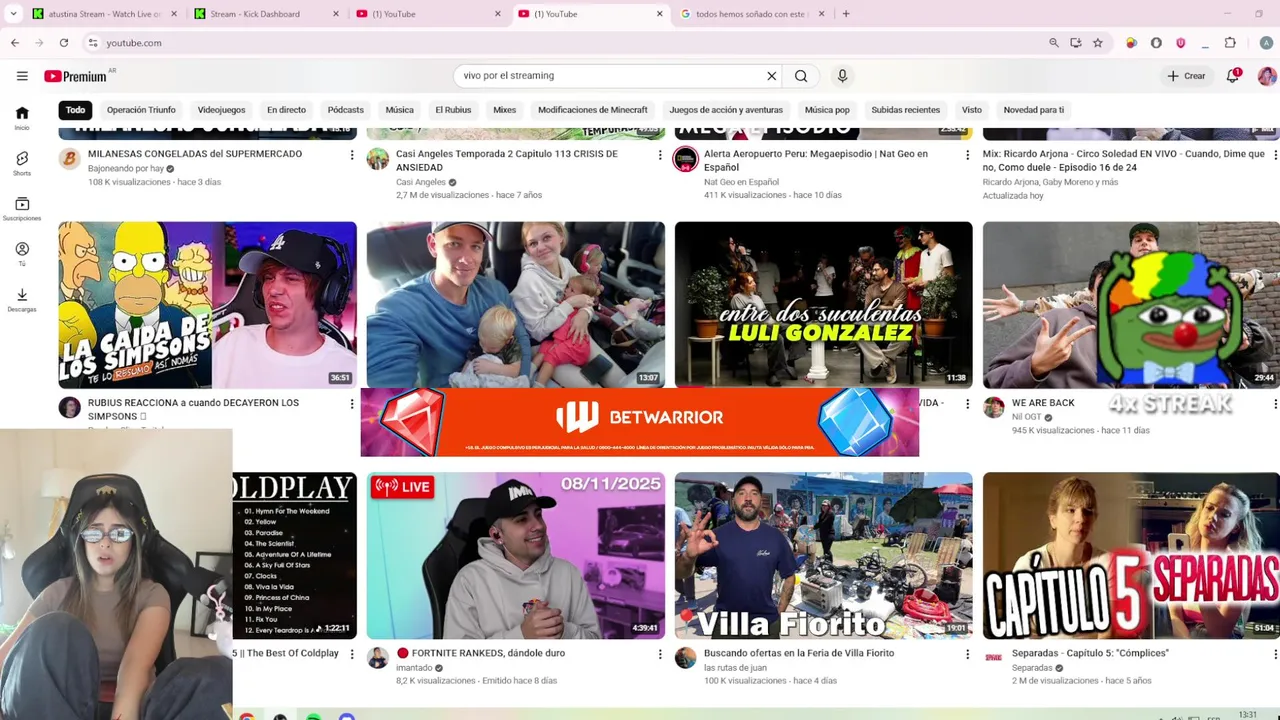Open the zoom magnifier in the address bar
This screenshot has width=1280, height=720.
point(1054,43)
